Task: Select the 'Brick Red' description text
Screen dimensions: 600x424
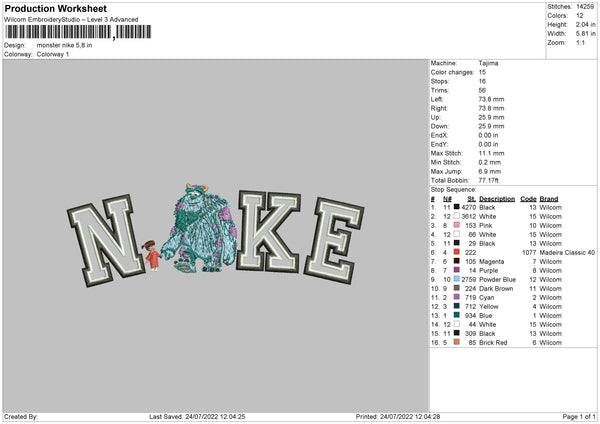Action: pos(493,342)
